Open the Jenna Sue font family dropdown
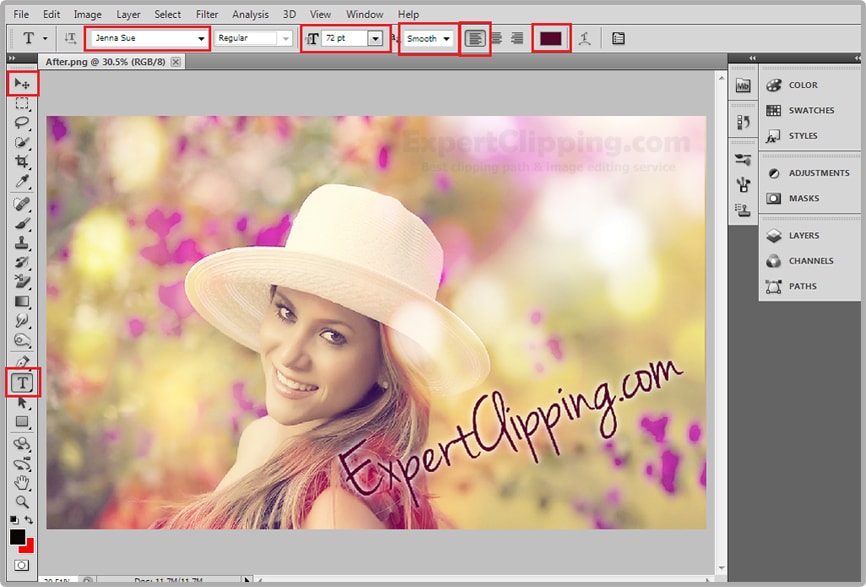 point(201,38)
